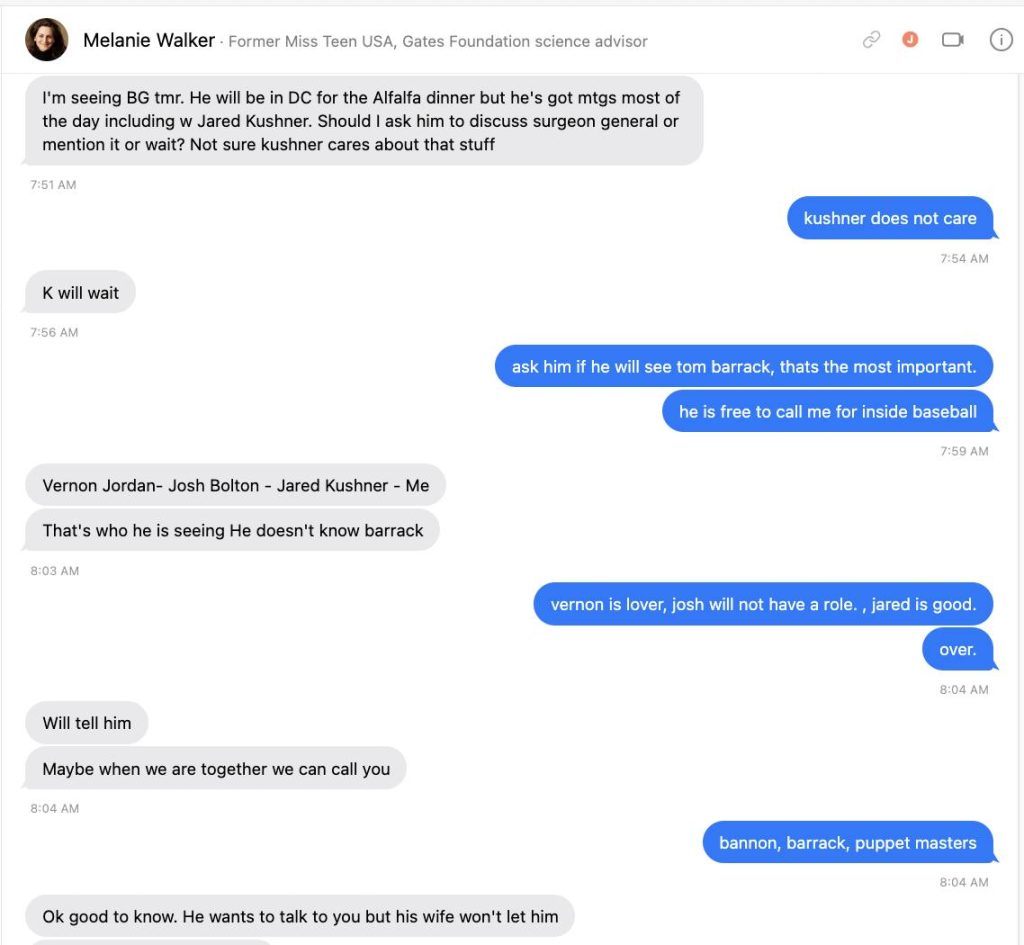Screen dimensions: 1024x945
Task: Open conversation info with the i icon
Action: pyautogui.click(x=1000, y=40)
